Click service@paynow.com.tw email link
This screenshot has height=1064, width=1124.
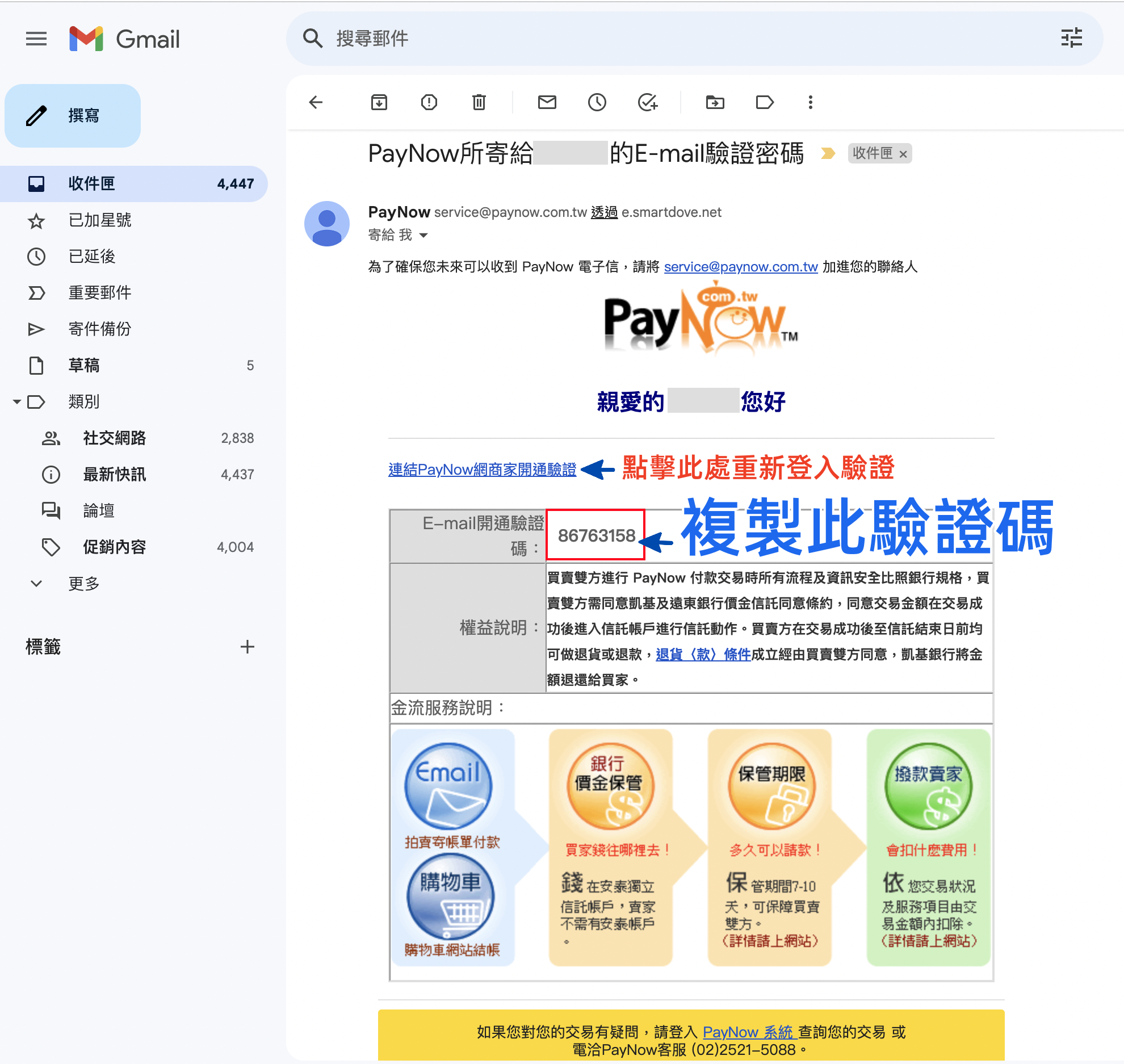[741, 267]
